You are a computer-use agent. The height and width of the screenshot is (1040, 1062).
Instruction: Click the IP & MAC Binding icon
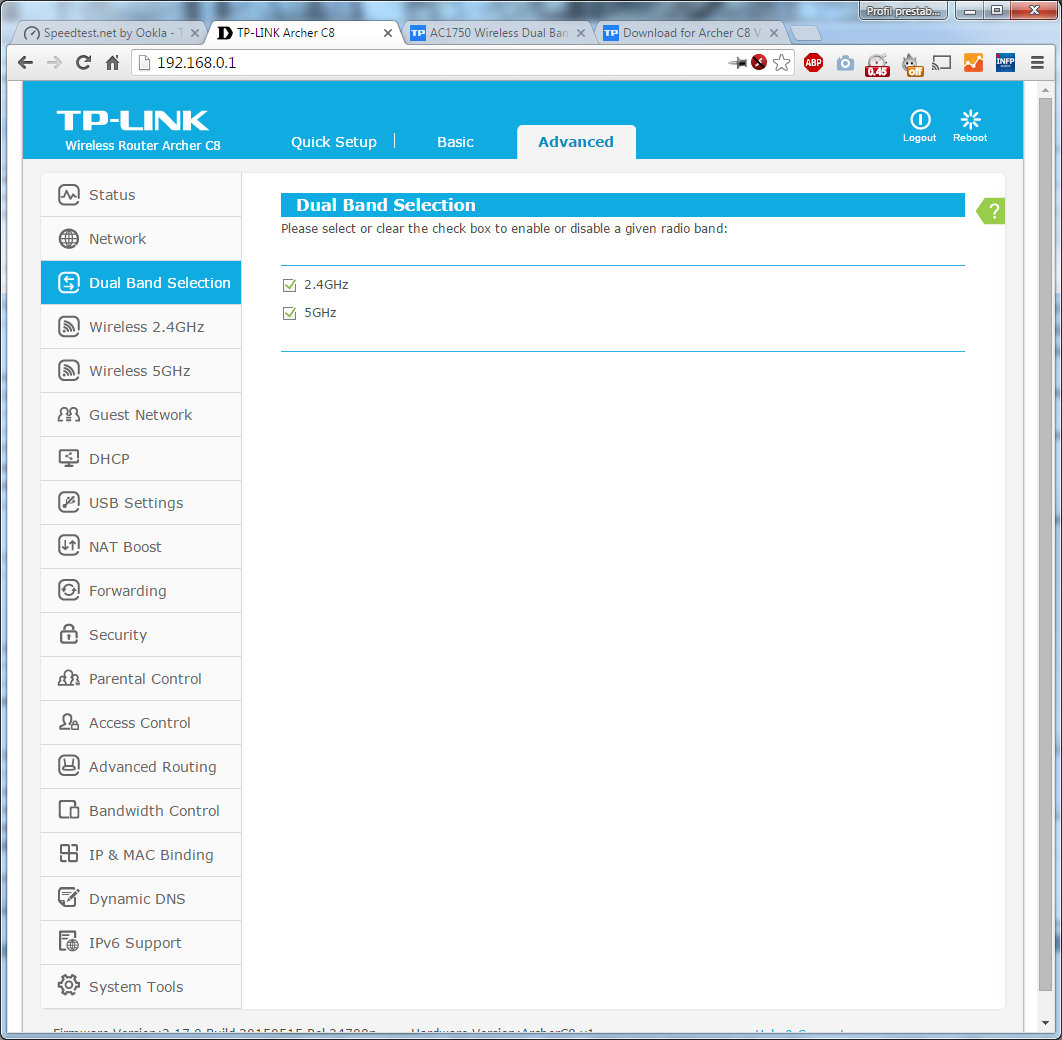pos(68,854)
